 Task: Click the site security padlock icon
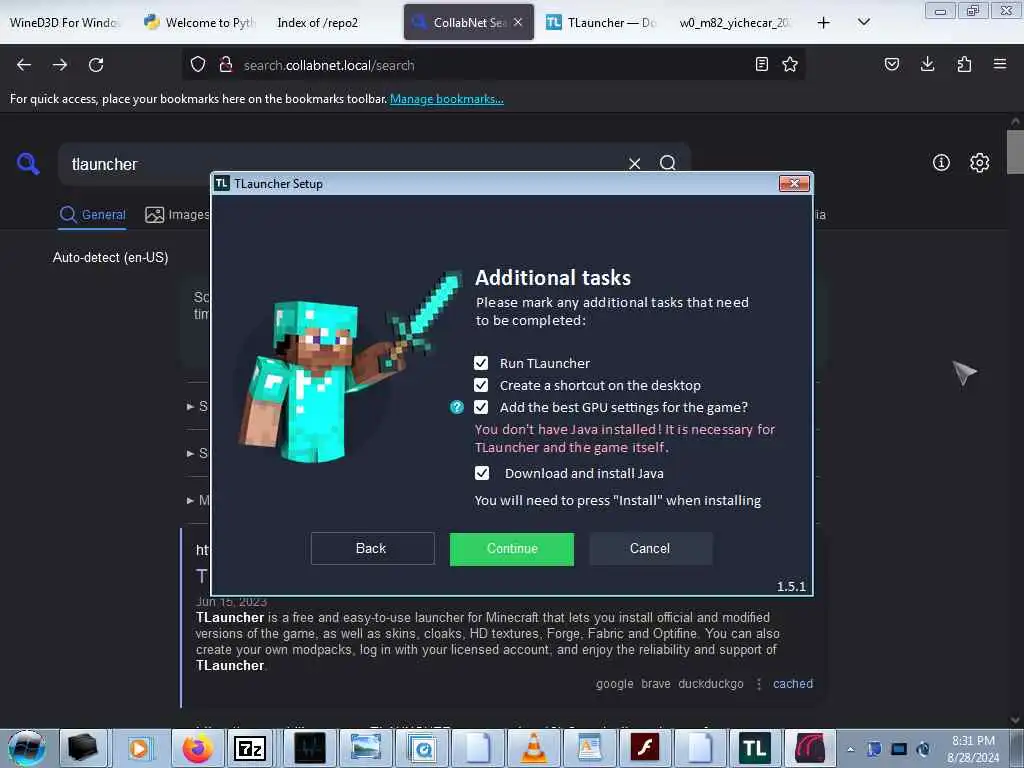click(x=226, y=65)
